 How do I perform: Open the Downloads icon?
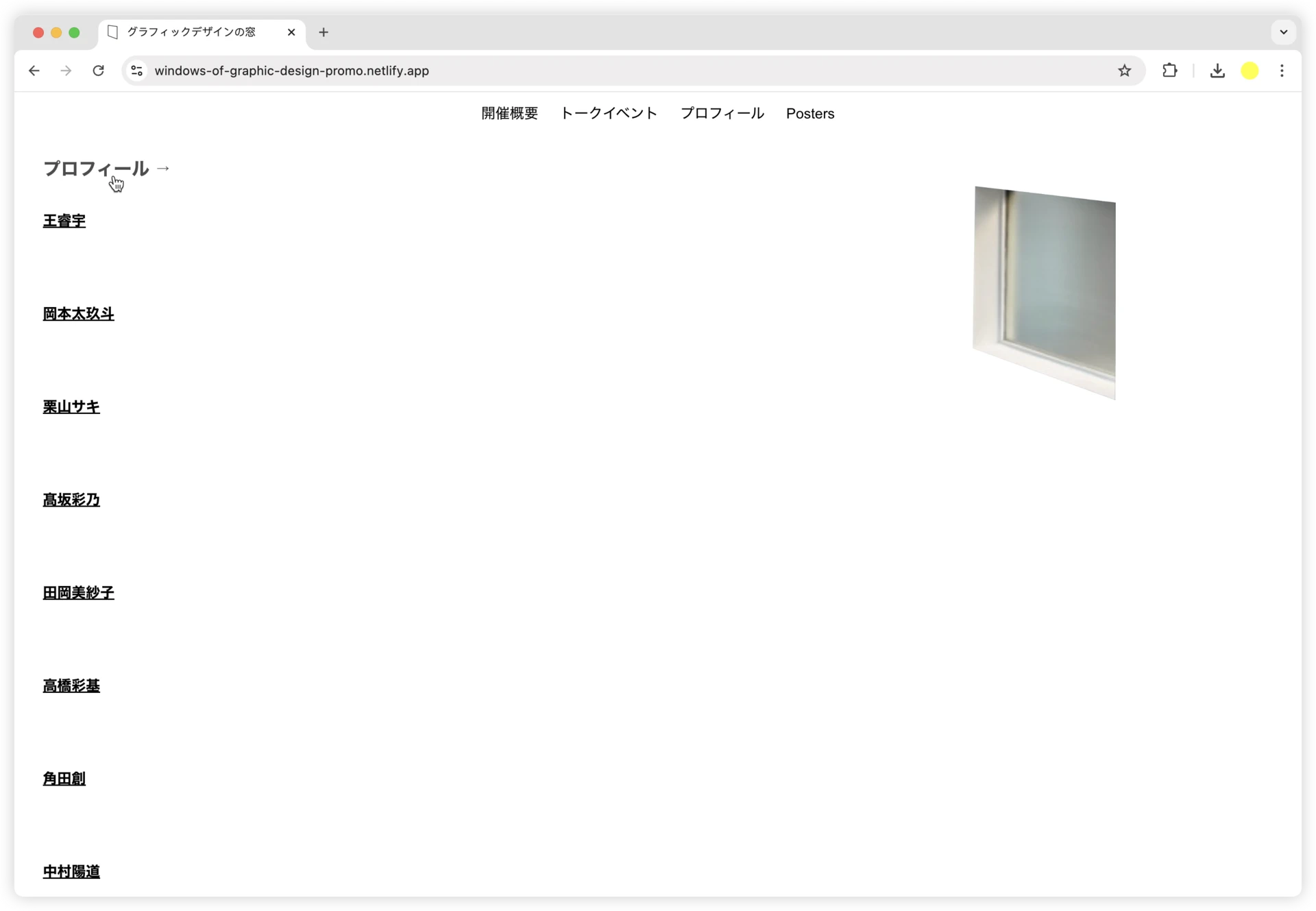[1217, 71]
